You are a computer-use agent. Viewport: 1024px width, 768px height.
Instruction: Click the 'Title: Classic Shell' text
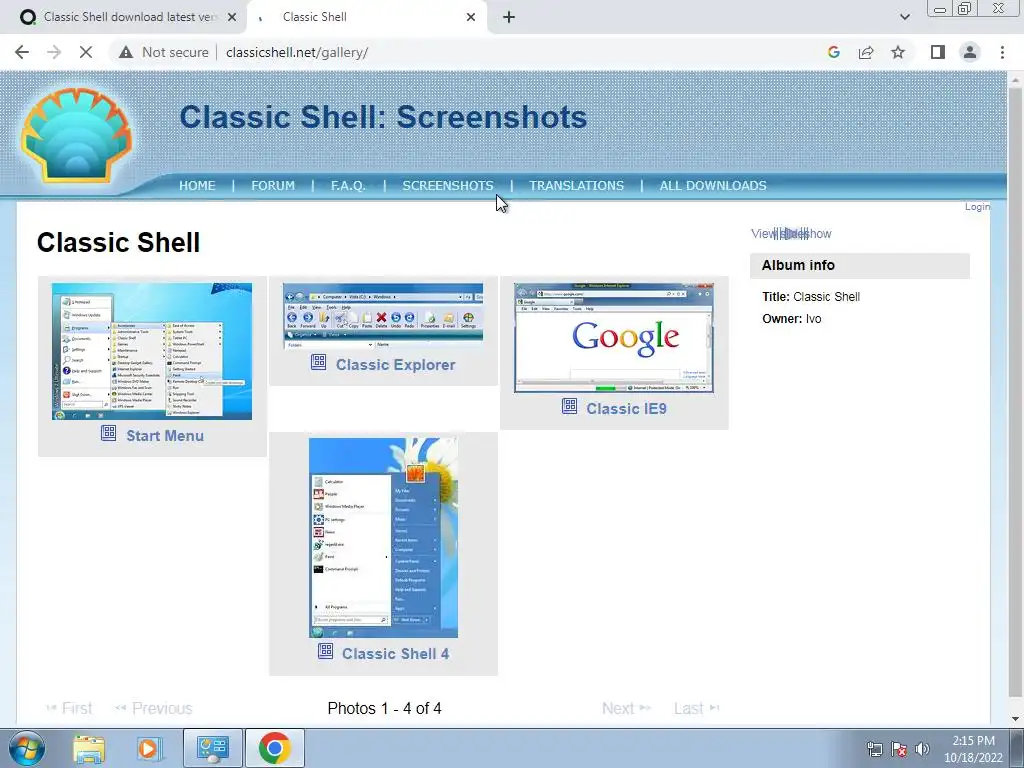coord(810,296)
